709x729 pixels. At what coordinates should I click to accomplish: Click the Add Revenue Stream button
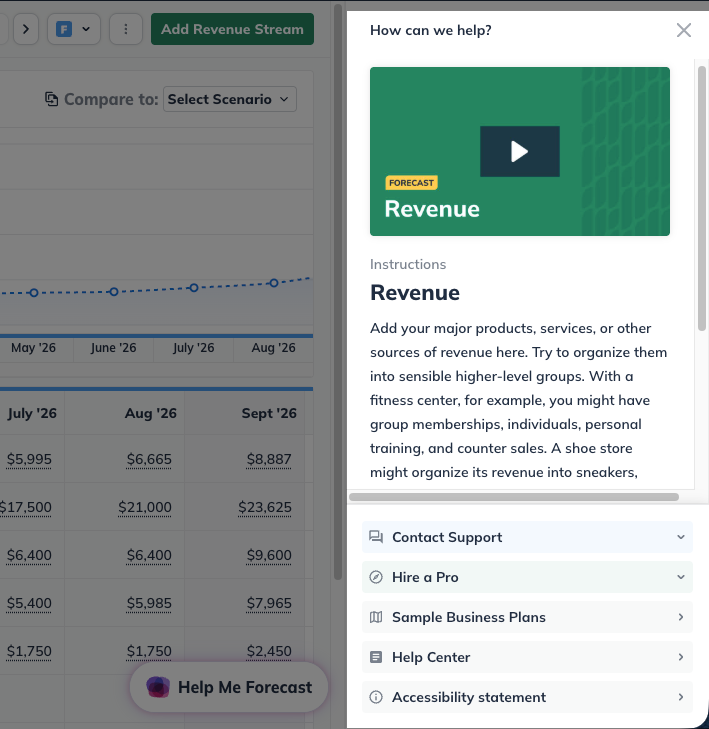(232, 29)
